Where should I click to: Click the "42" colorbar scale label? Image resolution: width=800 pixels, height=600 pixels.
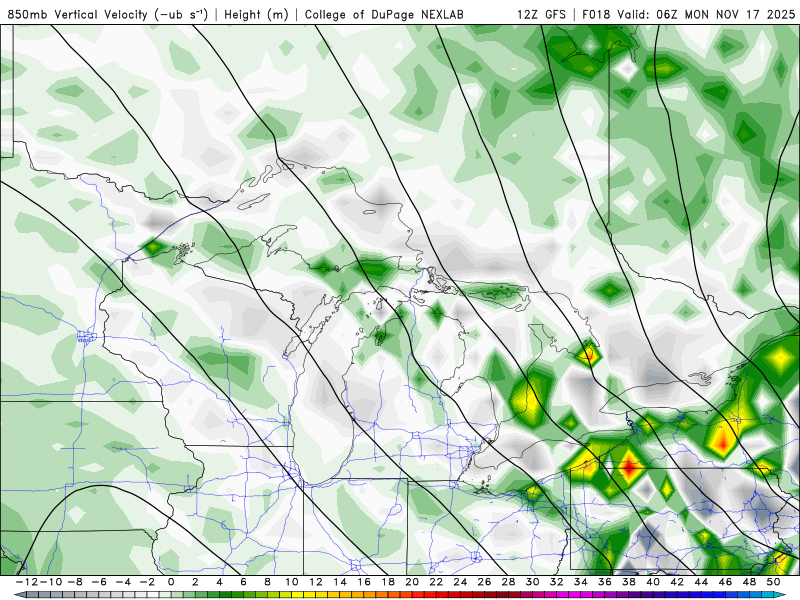click(677, 582)
